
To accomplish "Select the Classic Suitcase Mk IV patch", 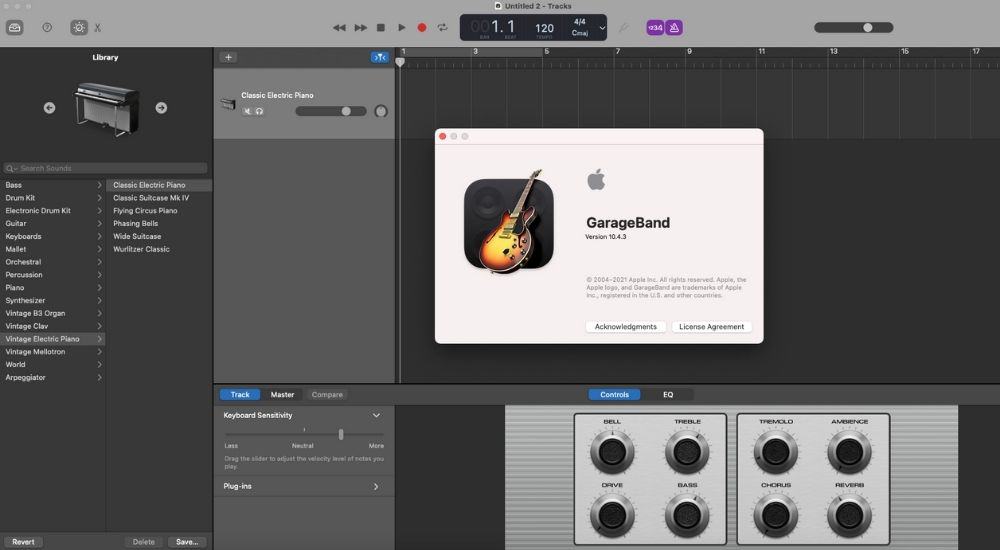I will pyautogui.click(x=159, y=198).
